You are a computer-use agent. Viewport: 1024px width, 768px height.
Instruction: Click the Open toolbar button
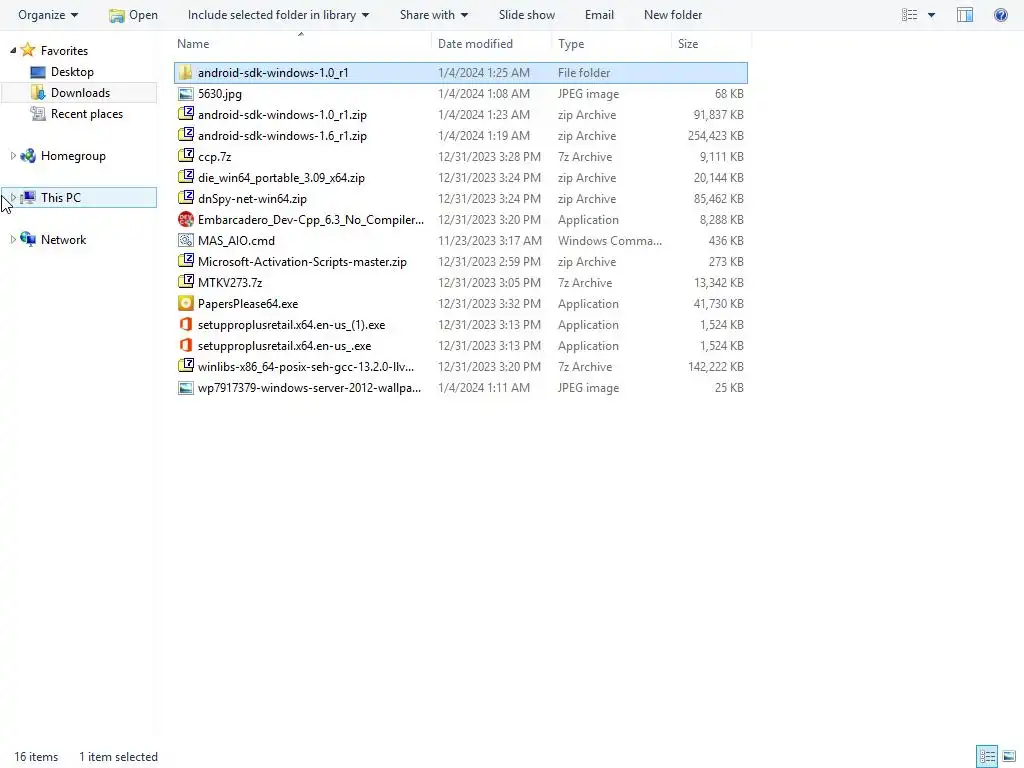click(133, 14)
